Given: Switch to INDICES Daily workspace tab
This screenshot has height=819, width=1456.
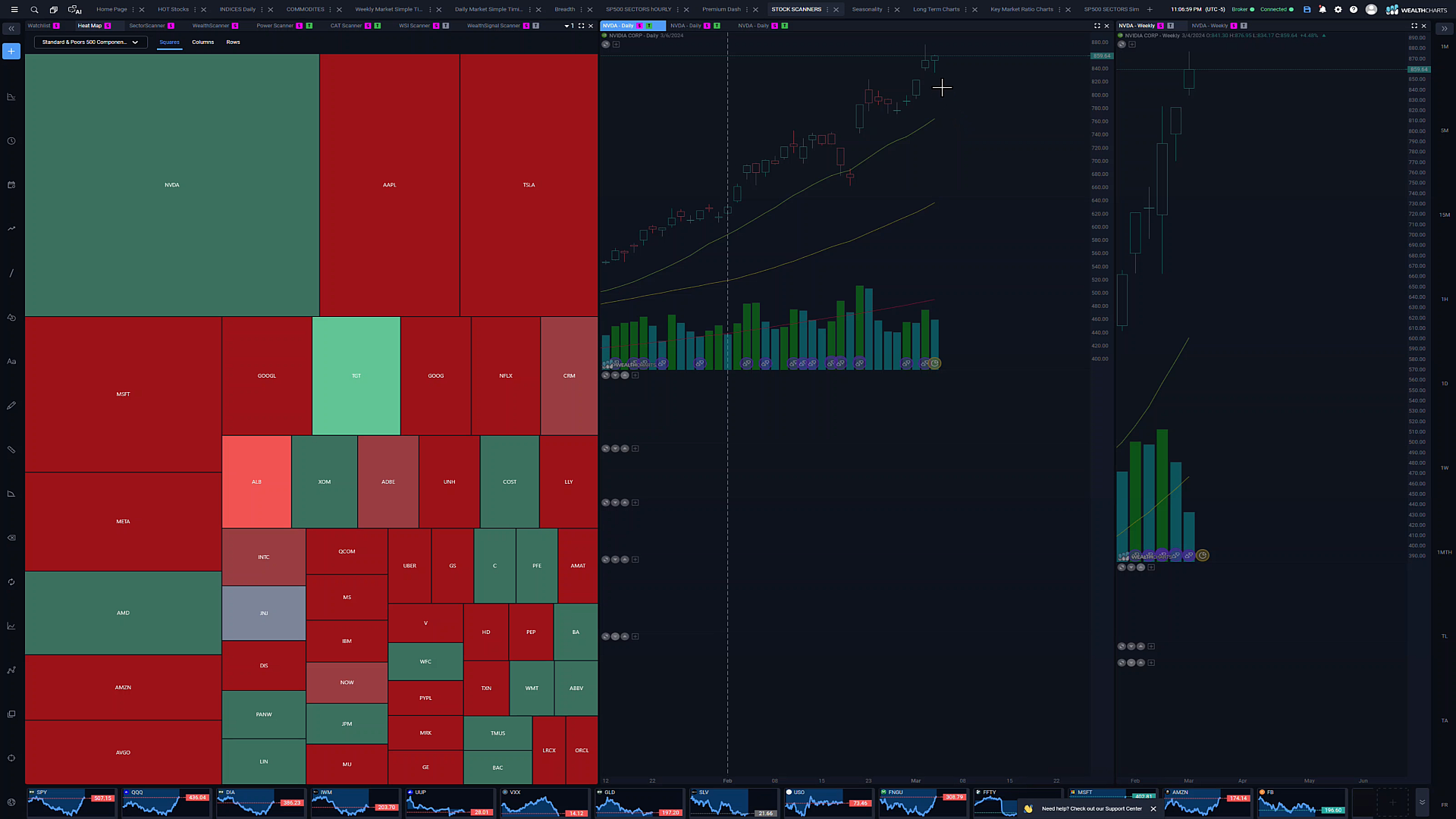Looking at the screenshot, I should coord(237,10).
